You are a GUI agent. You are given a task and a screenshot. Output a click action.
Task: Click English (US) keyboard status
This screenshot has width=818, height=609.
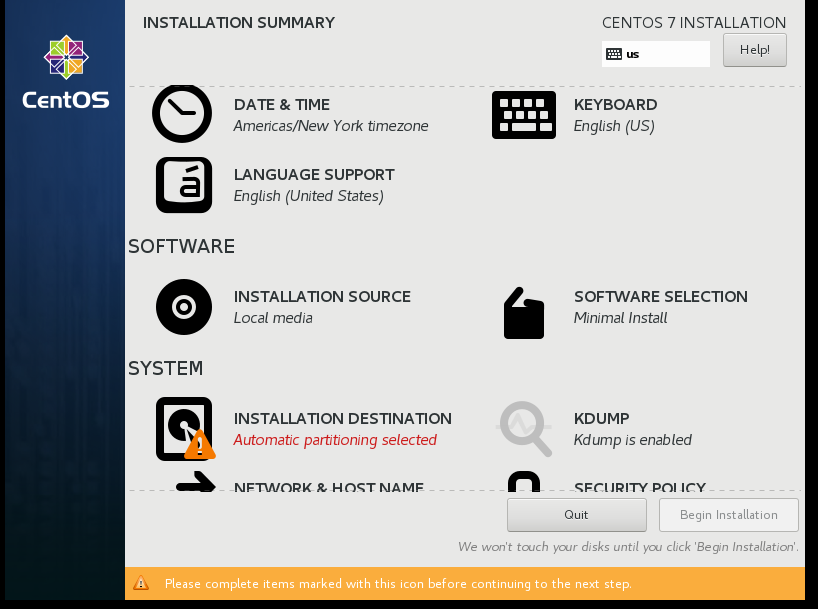614,126
